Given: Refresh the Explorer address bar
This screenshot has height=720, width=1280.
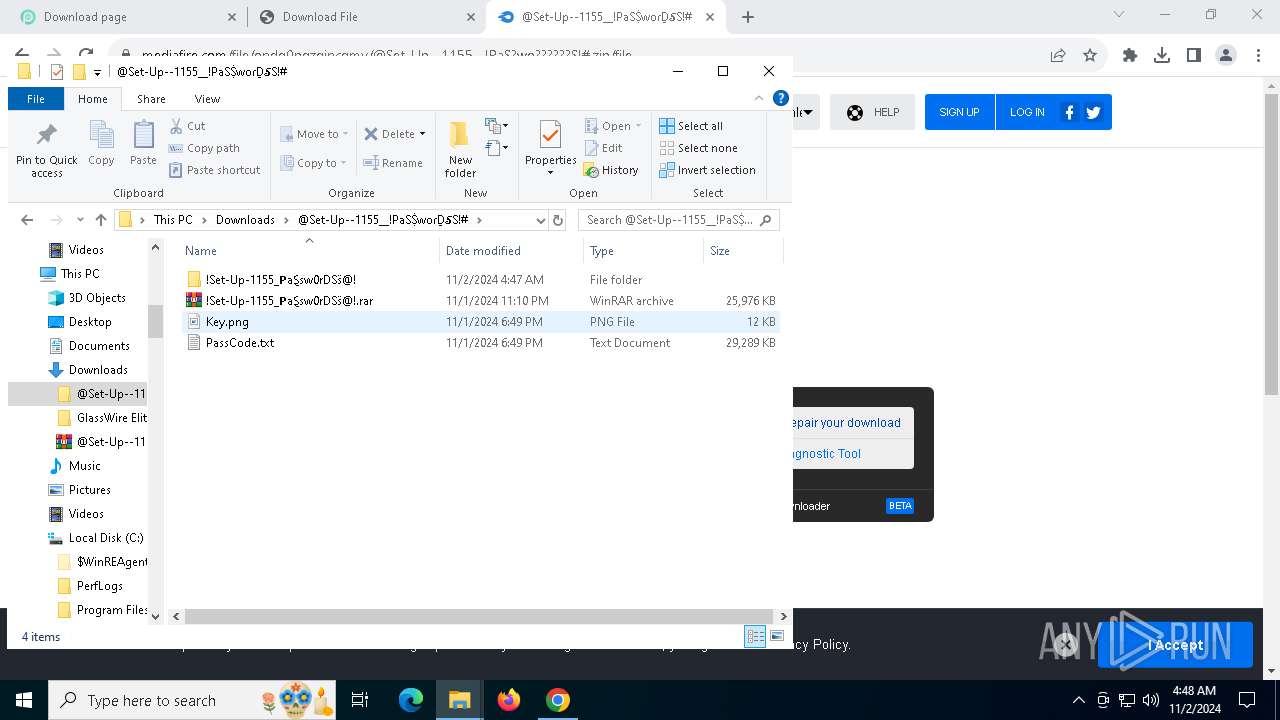Looking at the screenshot, I should tap(558, 220).
